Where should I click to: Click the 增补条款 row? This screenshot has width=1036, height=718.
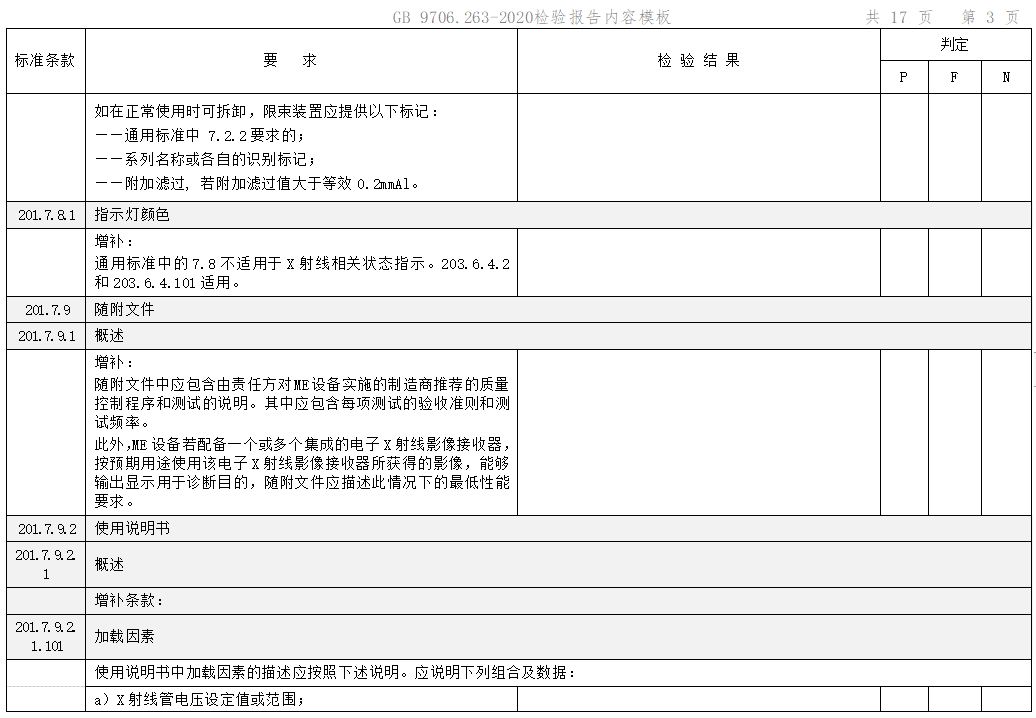click(519, 600)
